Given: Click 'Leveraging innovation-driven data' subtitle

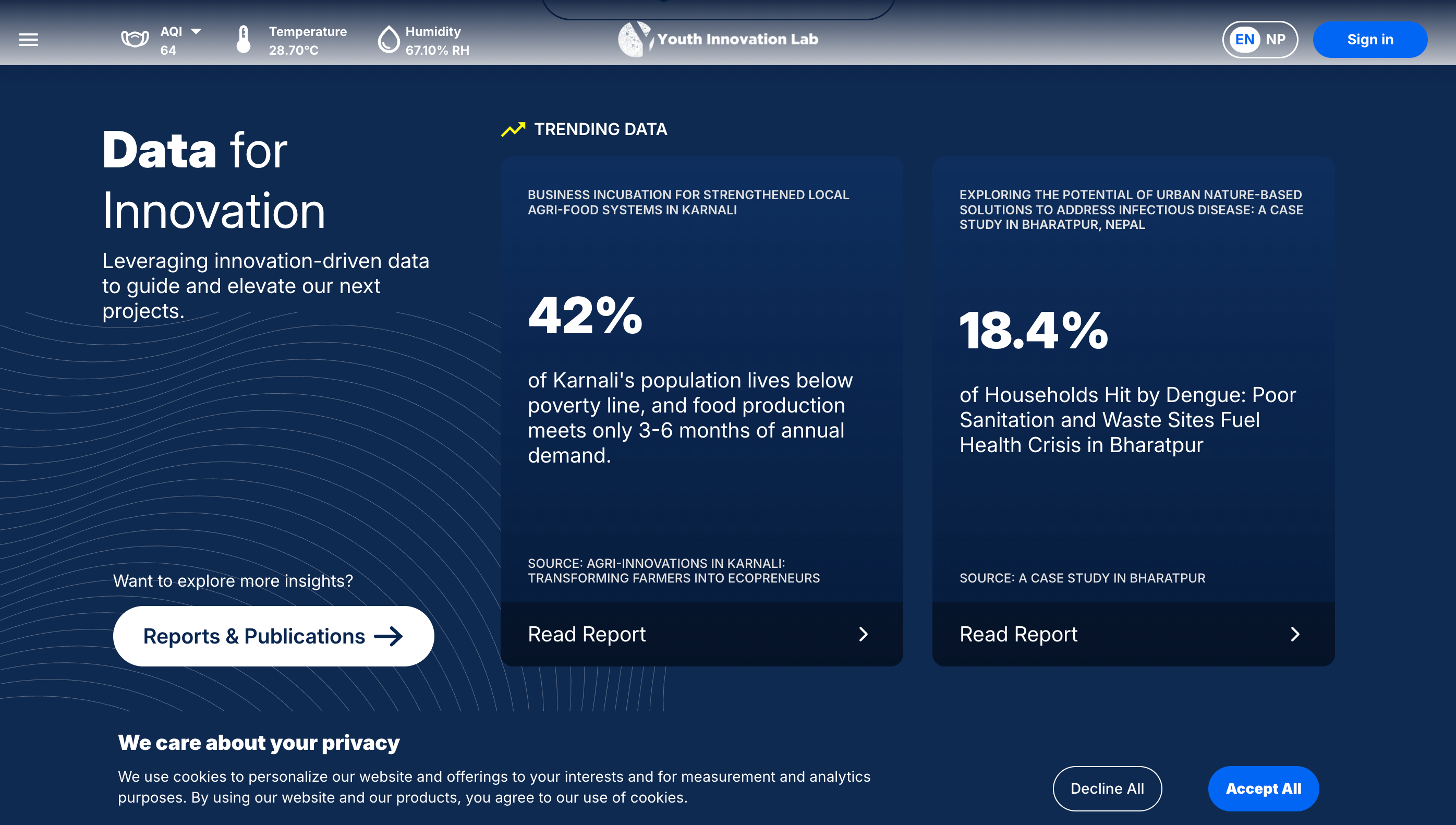Looking at the screenshot, I should (x=266, y=286).
